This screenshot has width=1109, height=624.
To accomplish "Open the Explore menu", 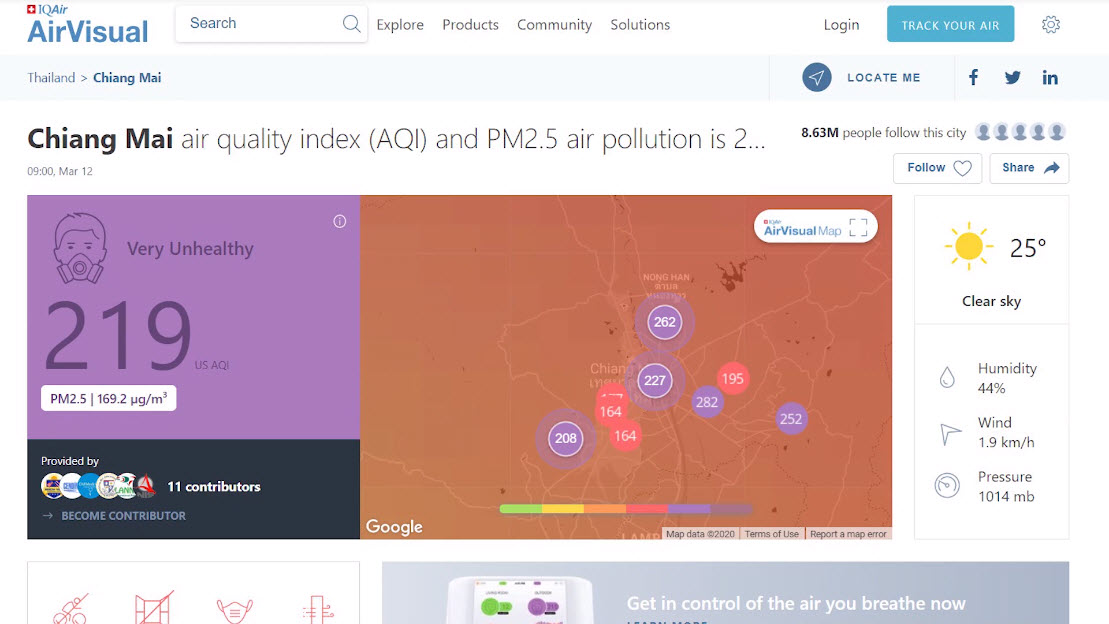I will coord(400,25).
